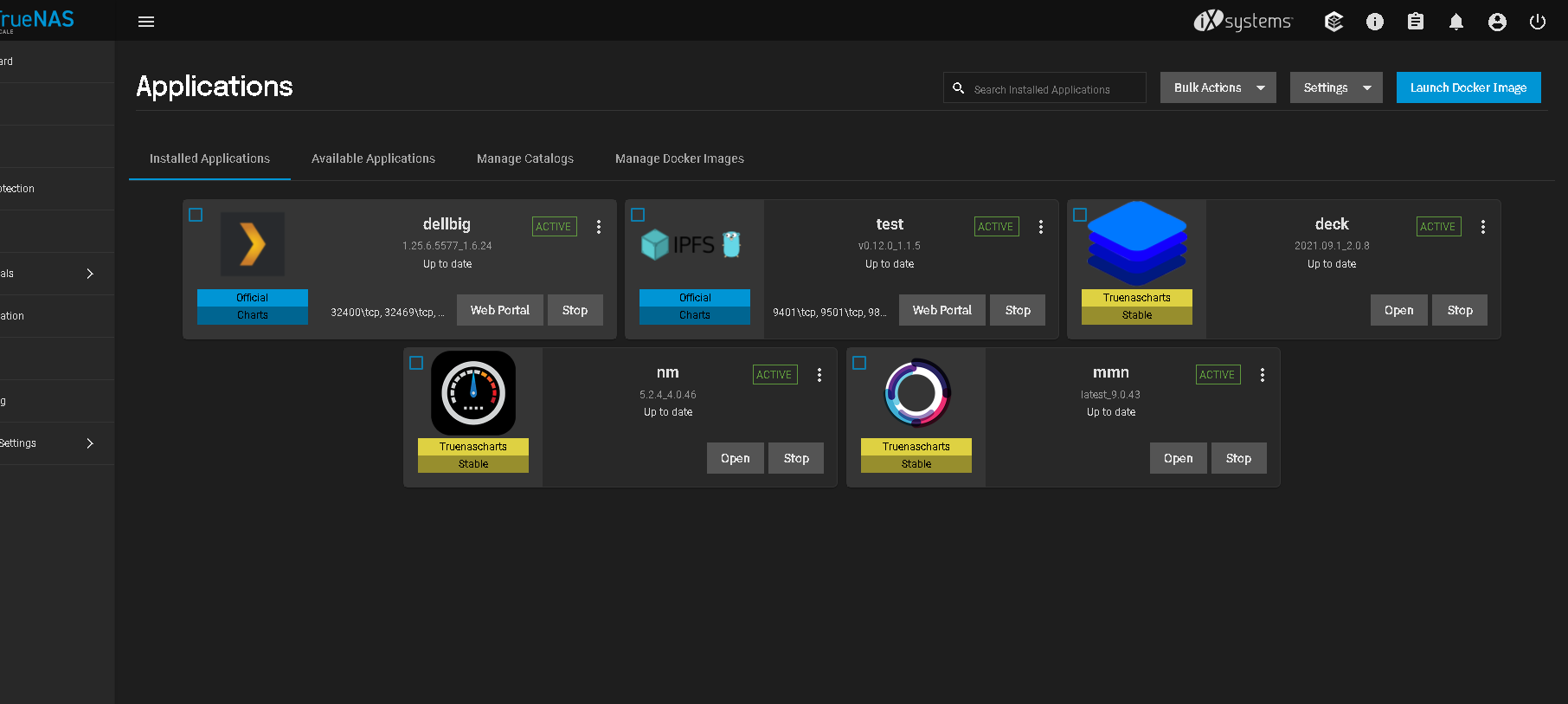Open the user account icon
Viewport: 1568px width, 704px height.
[x=1497, y=22]
